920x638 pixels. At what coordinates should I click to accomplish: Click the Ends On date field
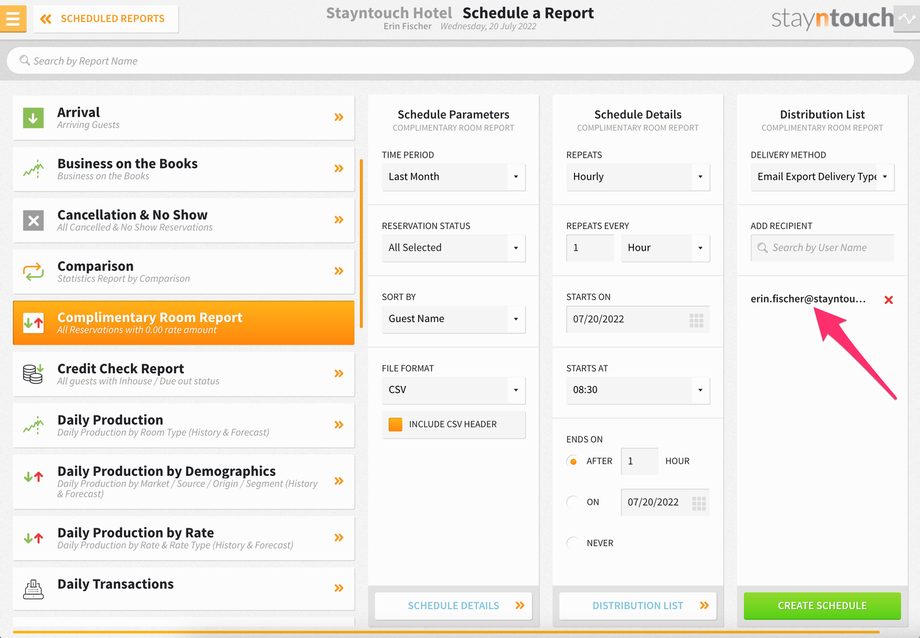point(665,502)
